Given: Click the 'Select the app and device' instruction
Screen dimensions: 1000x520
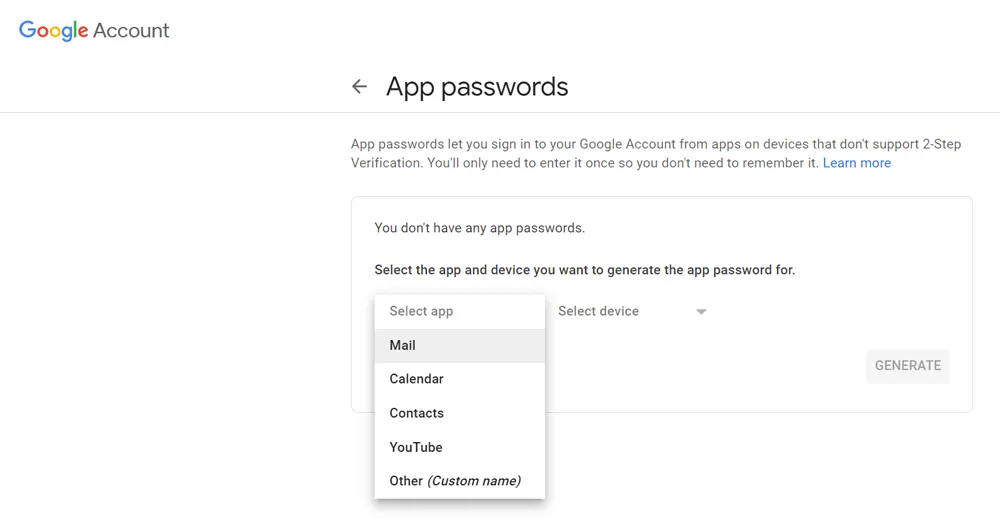Looking at the screenshot, I should [584, 270].
